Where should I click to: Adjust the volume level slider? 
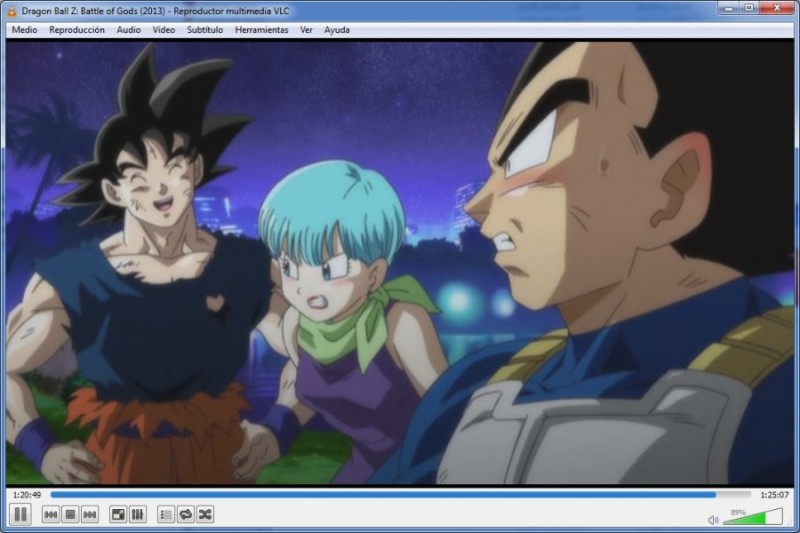[752, 518]
